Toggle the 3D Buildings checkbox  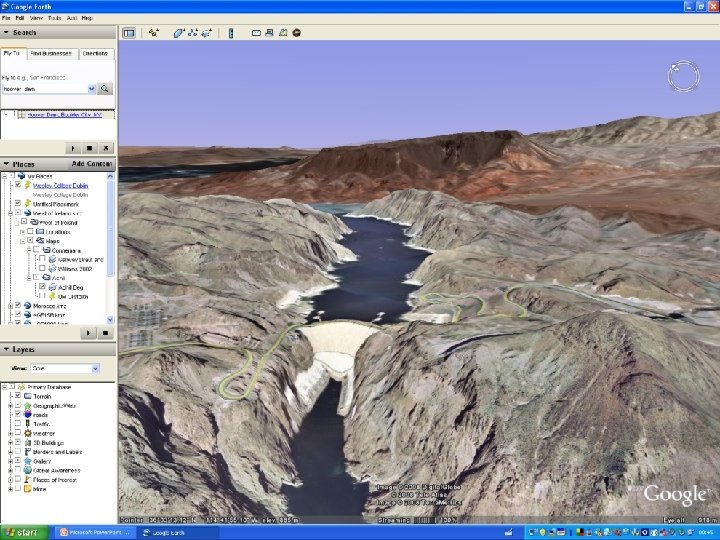(18, 442)
